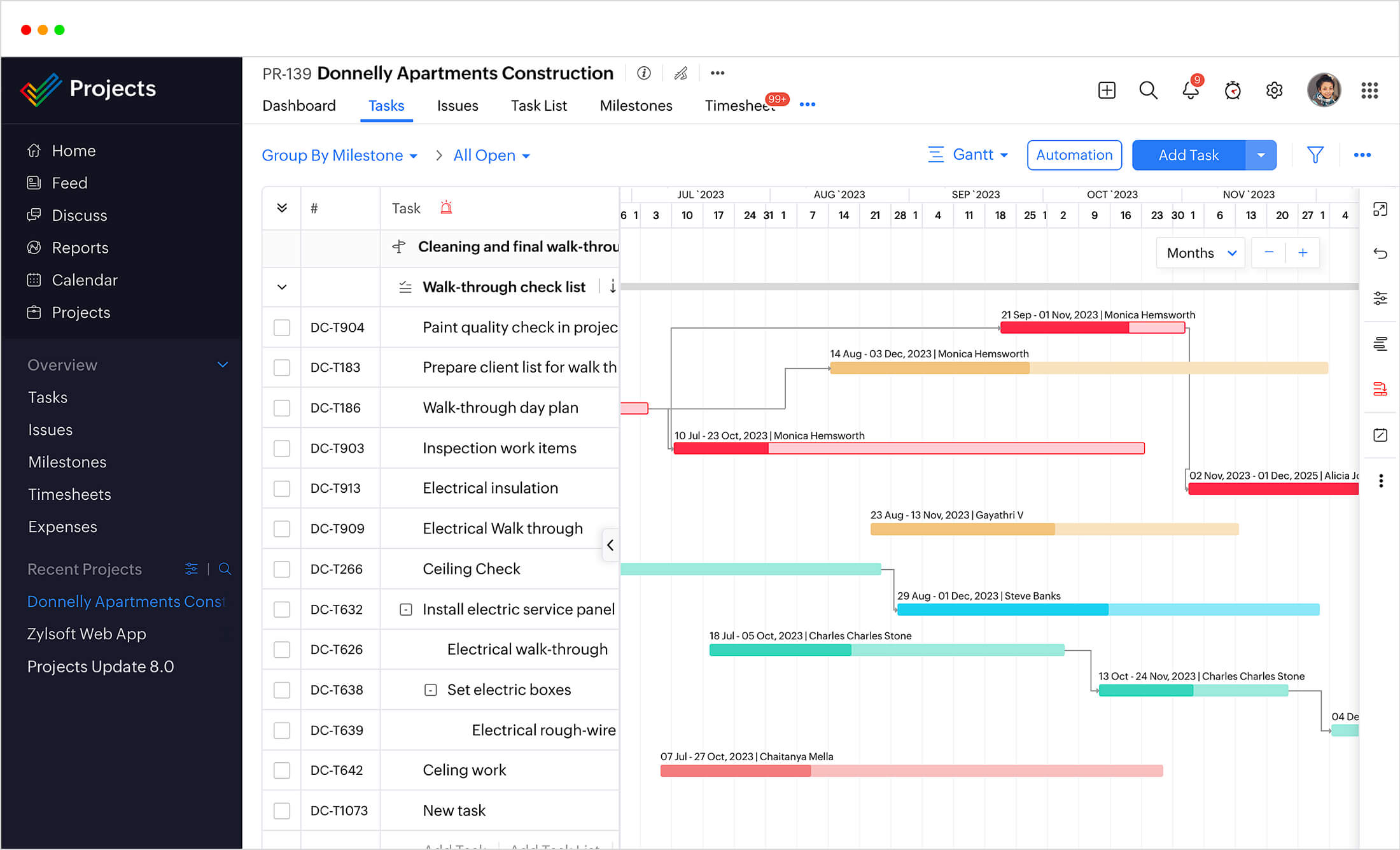Open the Automation panel
Image resolution: width=1400 pixels, height=850 pixels.
[1073, 154]
